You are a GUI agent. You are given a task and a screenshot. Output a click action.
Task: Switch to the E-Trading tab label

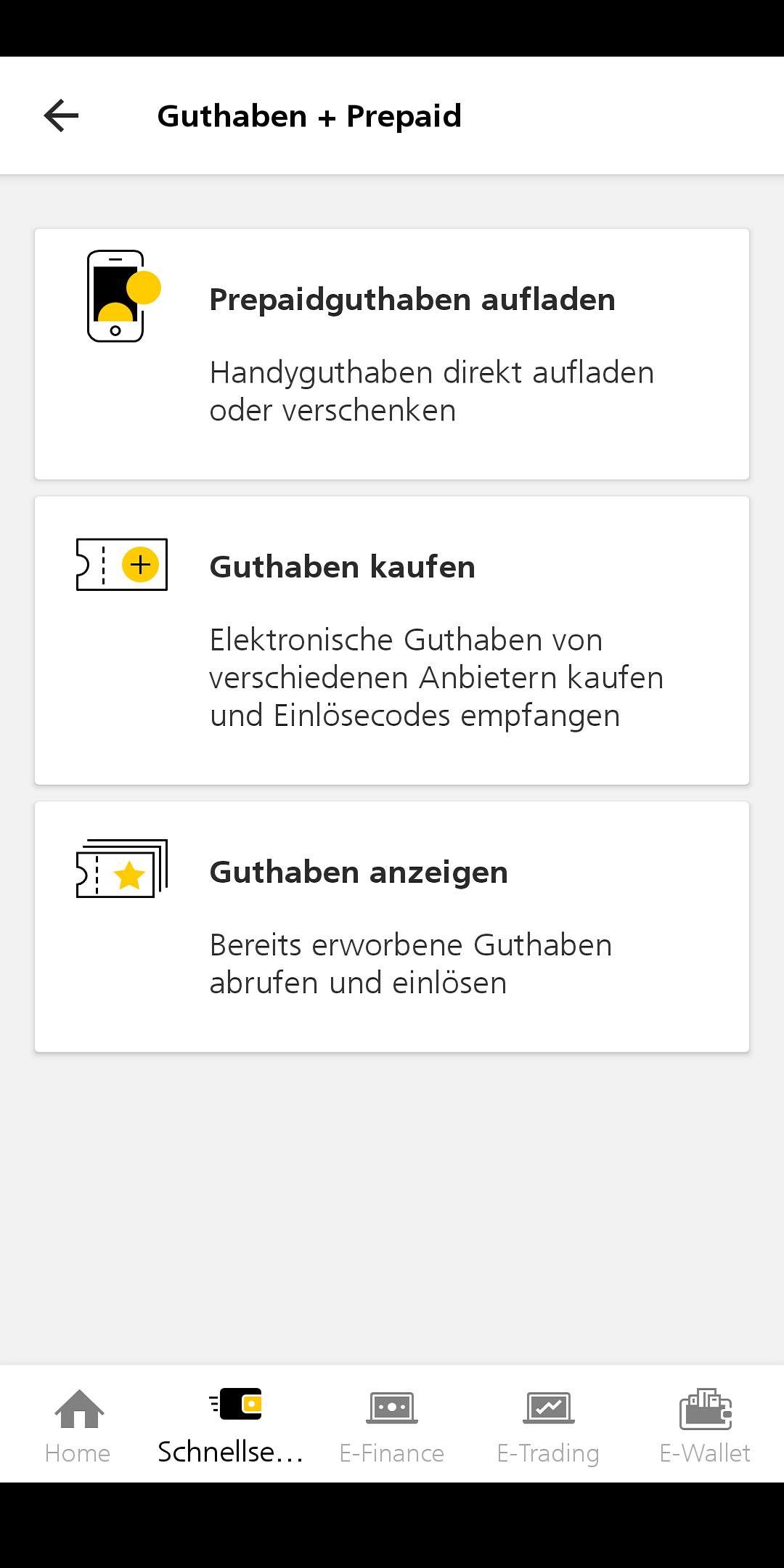point(548,1454)
